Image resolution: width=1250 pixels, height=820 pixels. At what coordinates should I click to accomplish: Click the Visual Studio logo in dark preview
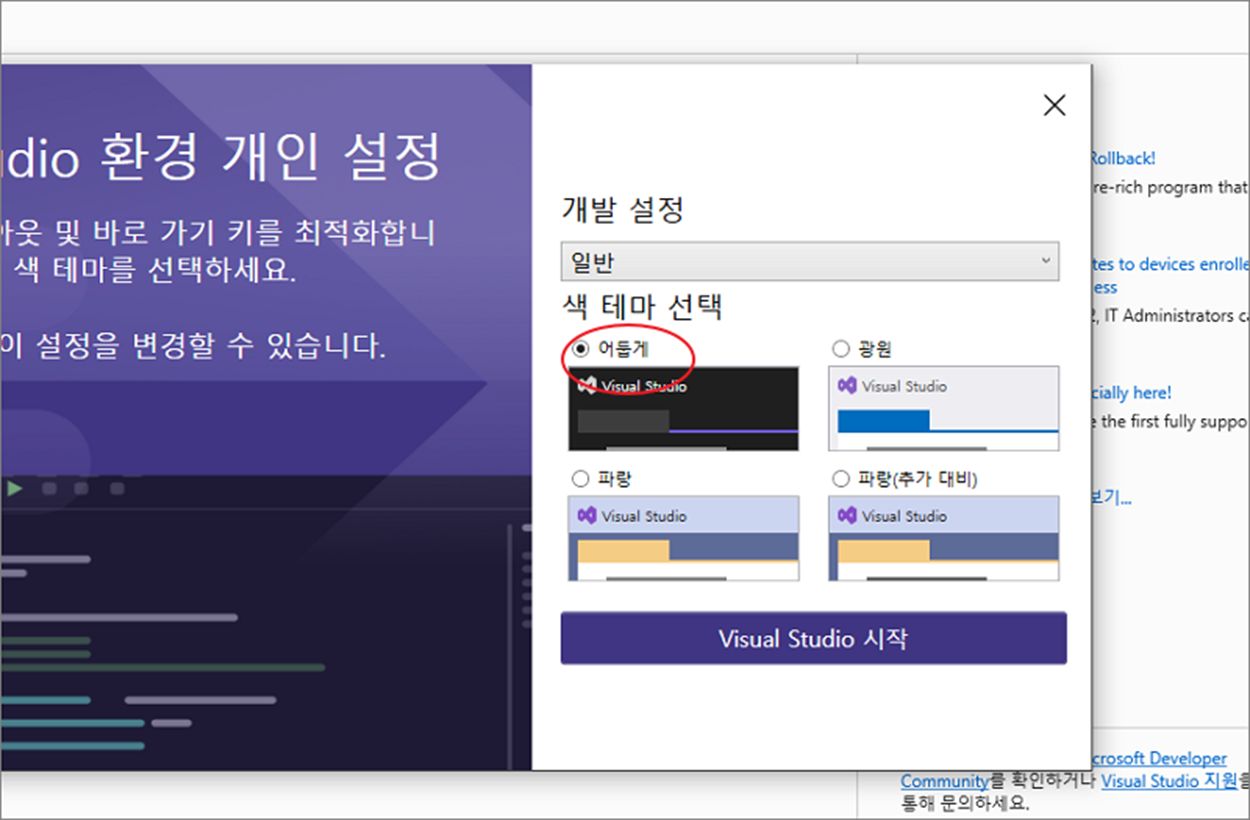point(587,386)
